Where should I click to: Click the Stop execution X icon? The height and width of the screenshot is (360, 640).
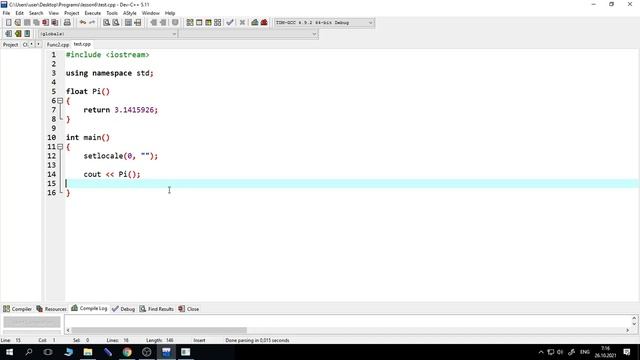[x=242, y=23]
